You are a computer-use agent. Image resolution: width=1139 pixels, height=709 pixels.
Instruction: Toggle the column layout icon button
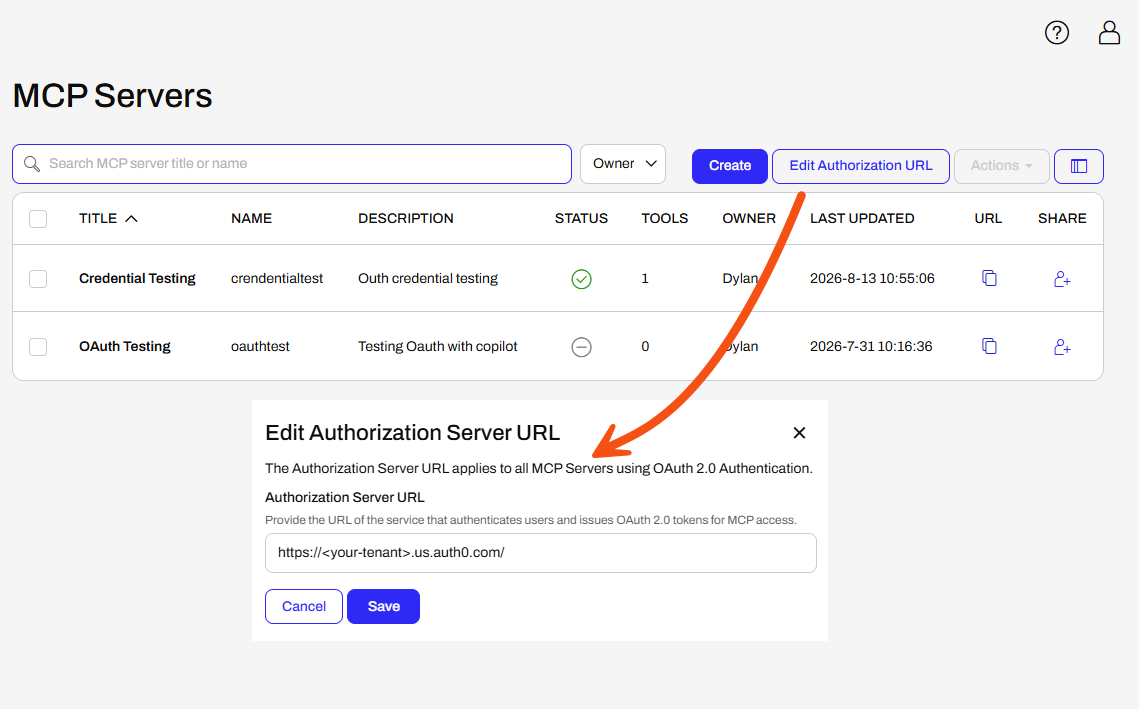1079,166
